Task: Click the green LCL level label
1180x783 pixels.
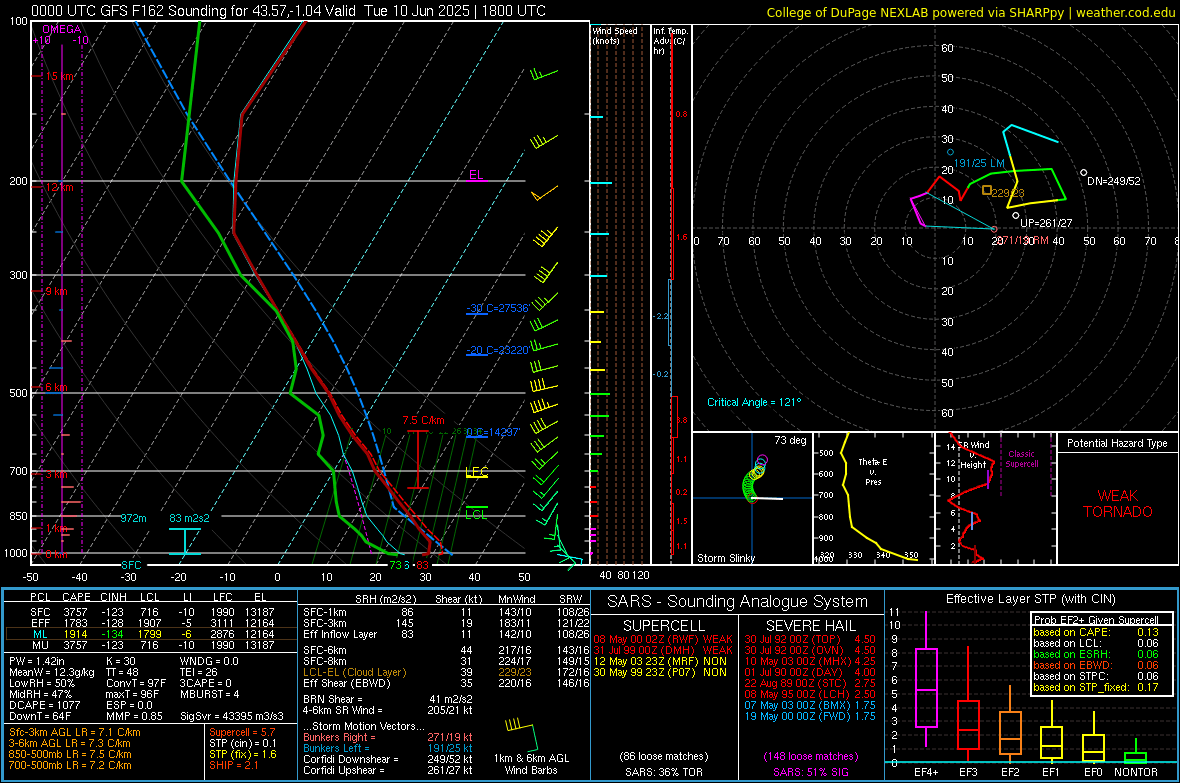Action: (476, 514)
